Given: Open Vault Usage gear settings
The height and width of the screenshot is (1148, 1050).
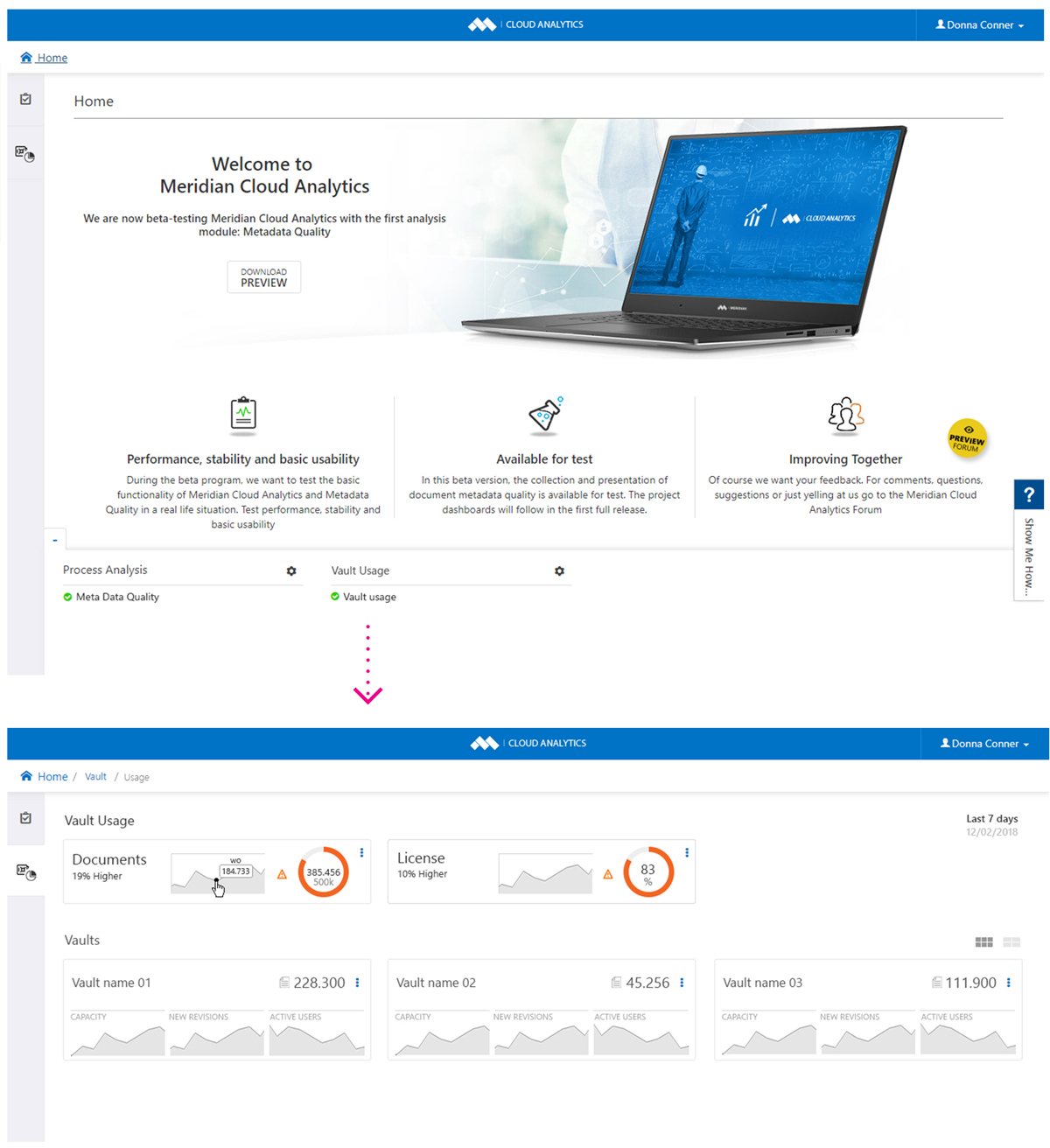Looking at the screenshot, I should [x=559, y=571].
